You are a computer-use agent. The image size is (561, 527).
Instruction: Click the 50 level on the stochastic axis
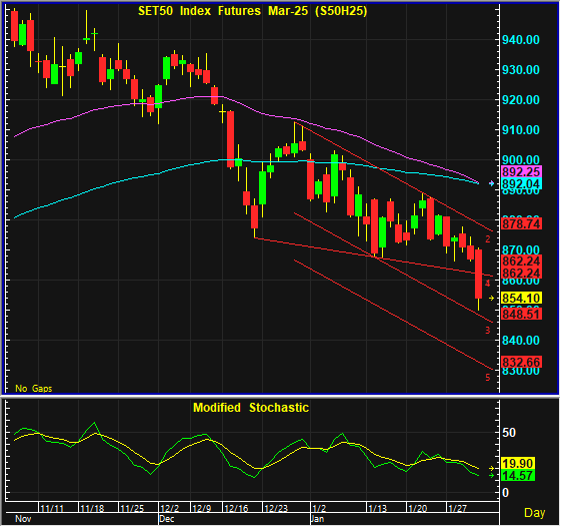click(509, 433)
